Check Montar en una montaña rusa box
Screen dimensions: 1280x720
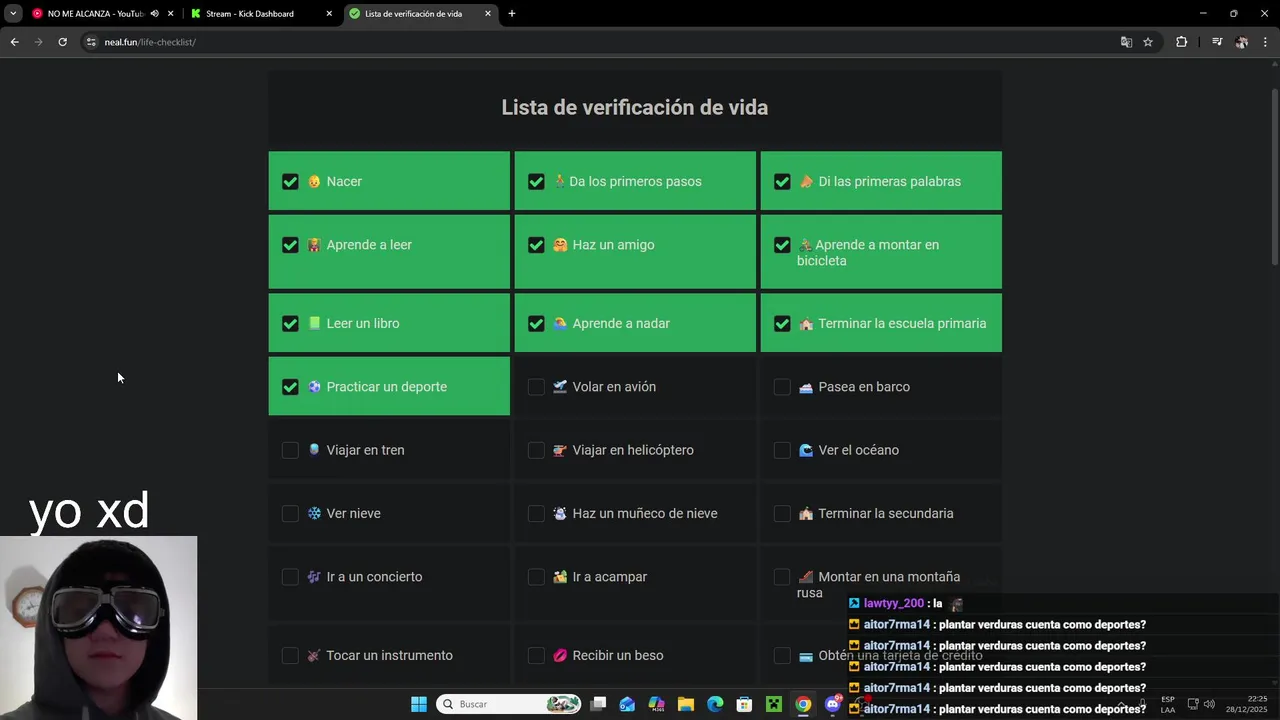[x=782, y=576]
